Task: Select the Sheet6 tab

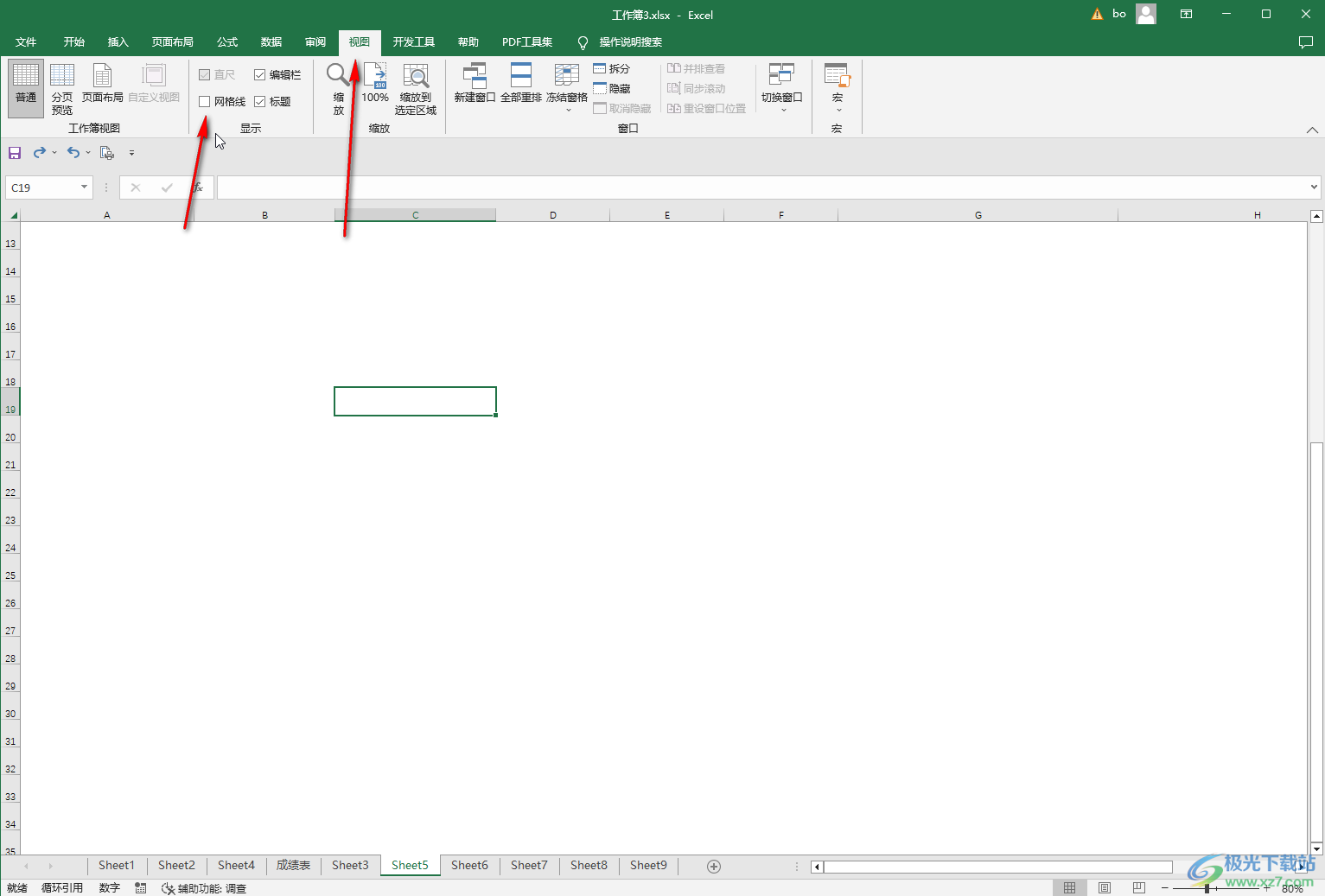Action: (469, 866)
